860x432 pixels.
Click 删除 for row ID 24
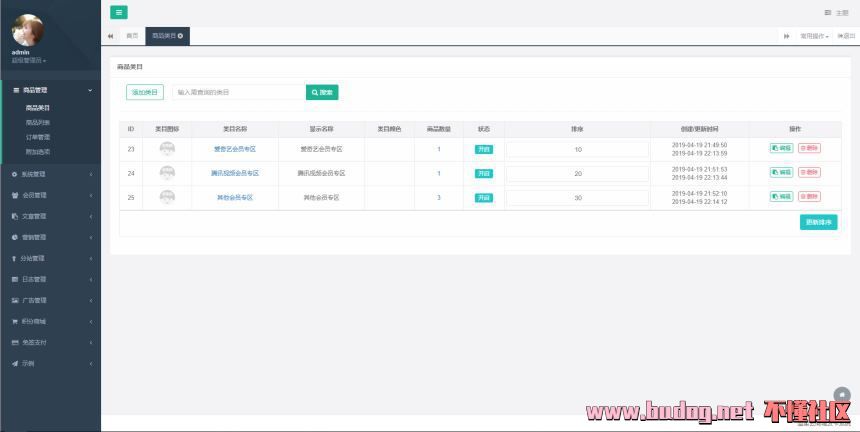[809, 172]
